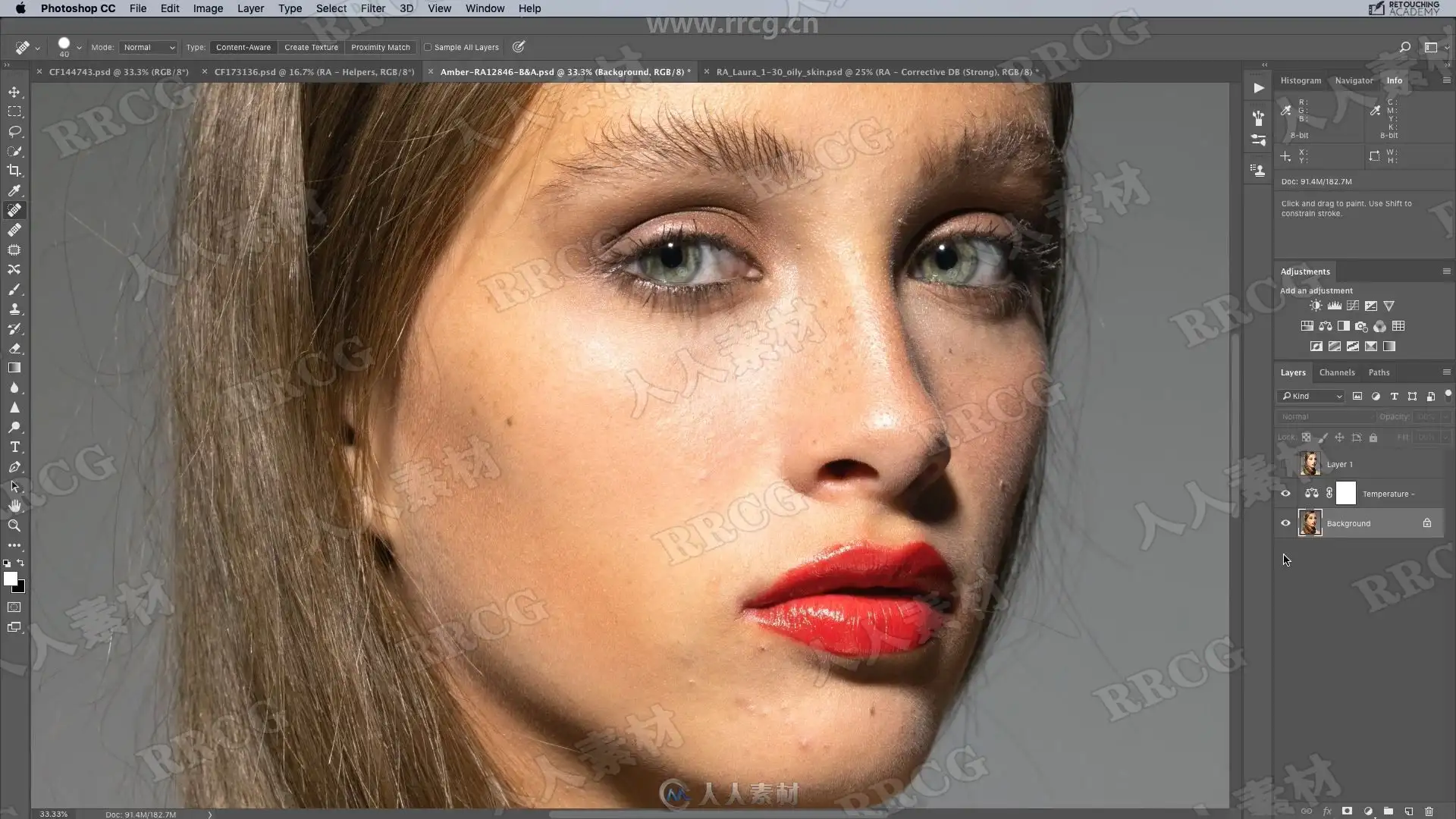Hide the Background layer visibility
Screen dimensions: 1456x819
1285,523
